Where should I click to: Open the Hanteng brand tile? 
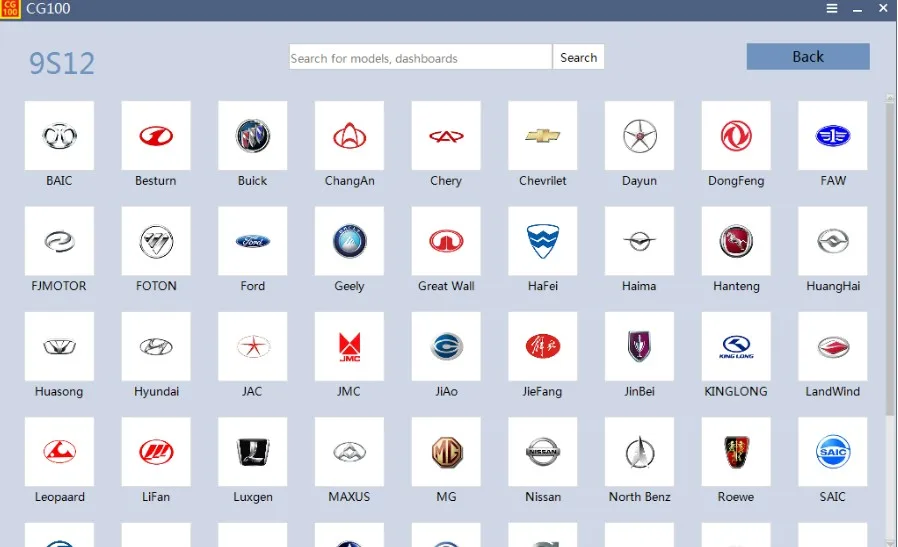[x=736, y=241]
